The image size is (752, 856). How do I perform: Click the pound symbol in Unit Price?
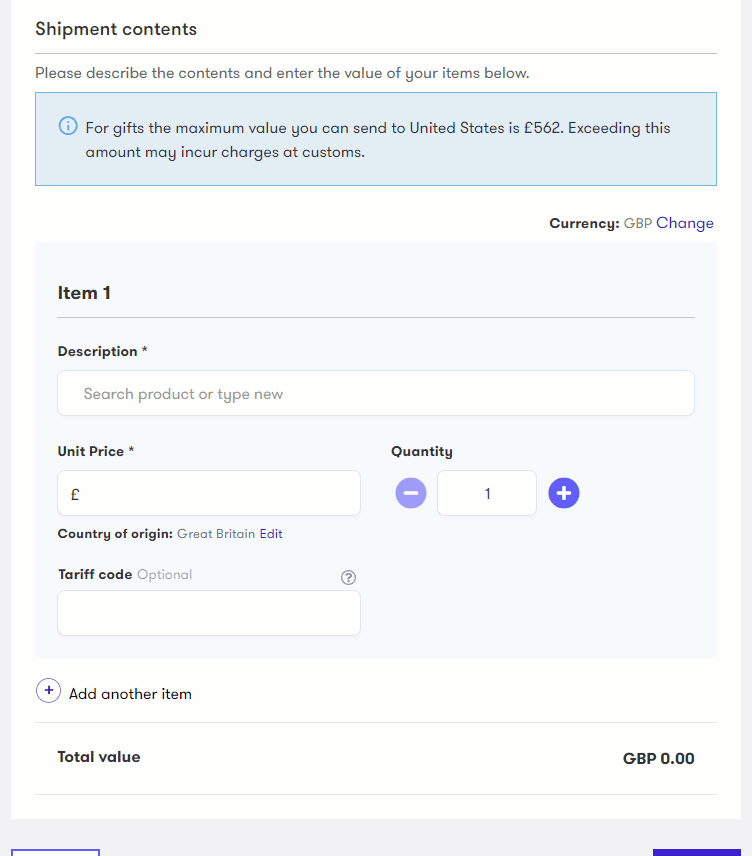point(75,494)
